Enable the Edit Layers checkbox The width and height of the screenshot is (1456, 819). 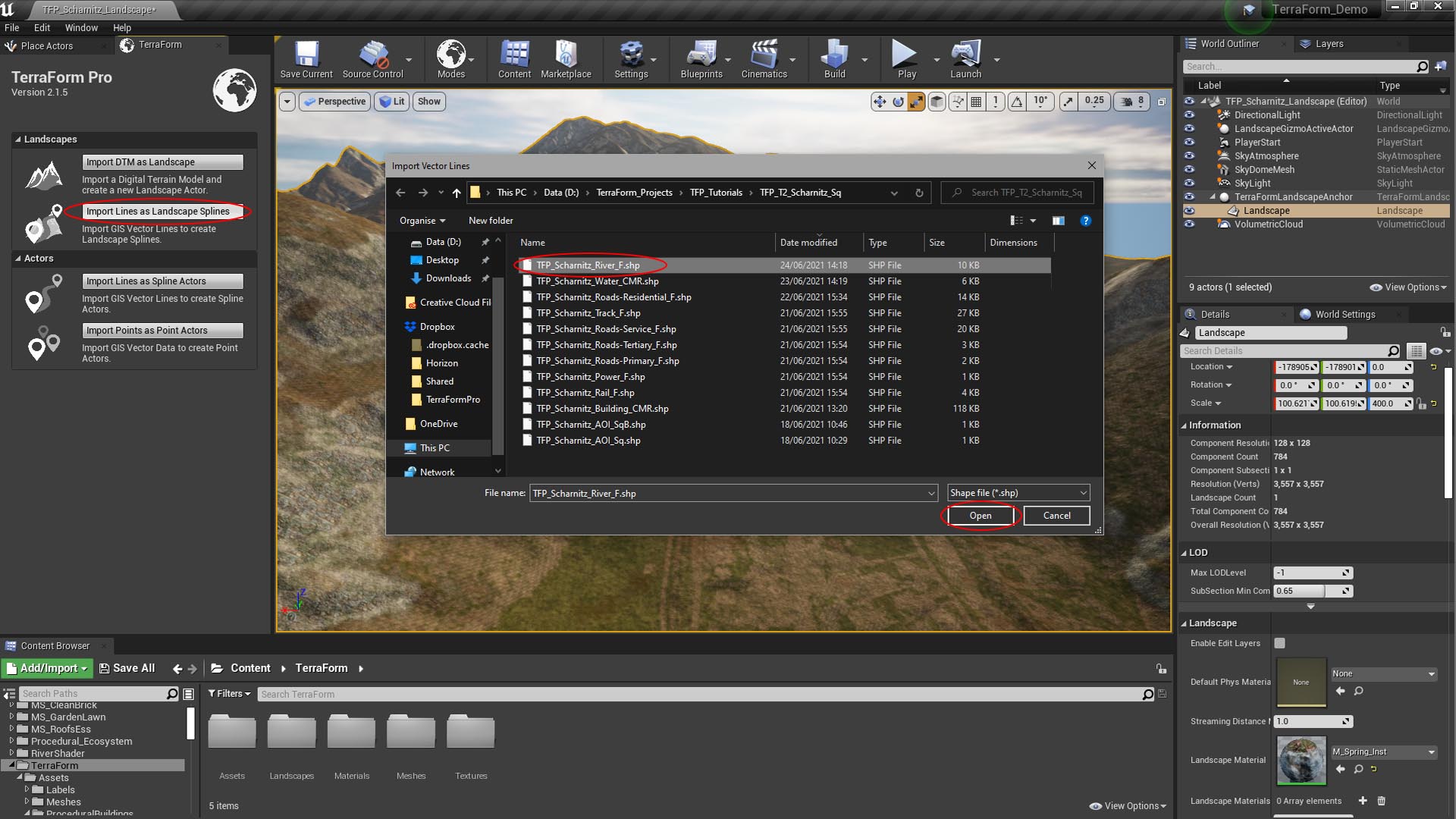tap(1279, 643)
